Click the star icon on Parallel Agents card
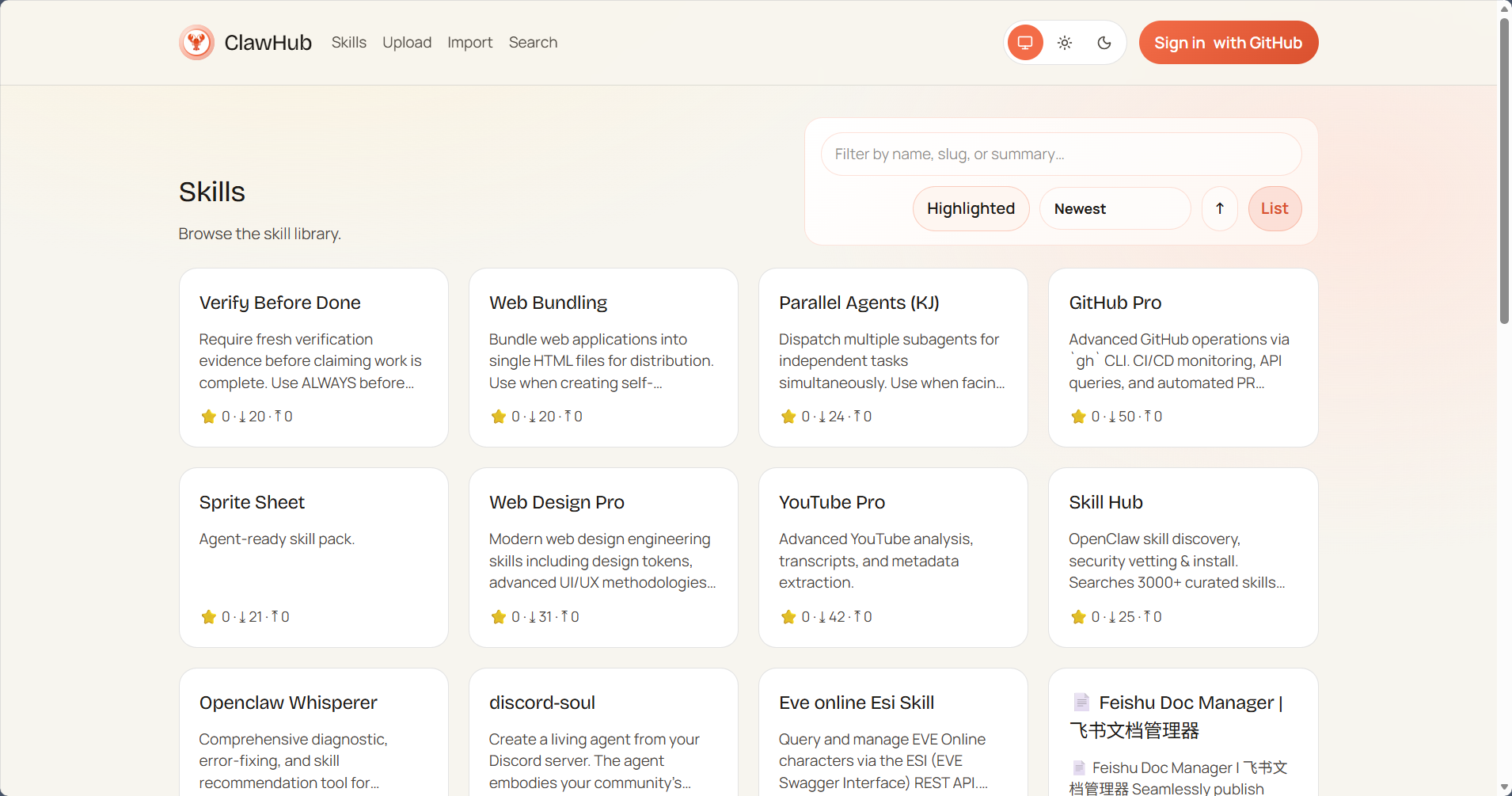 788,417
